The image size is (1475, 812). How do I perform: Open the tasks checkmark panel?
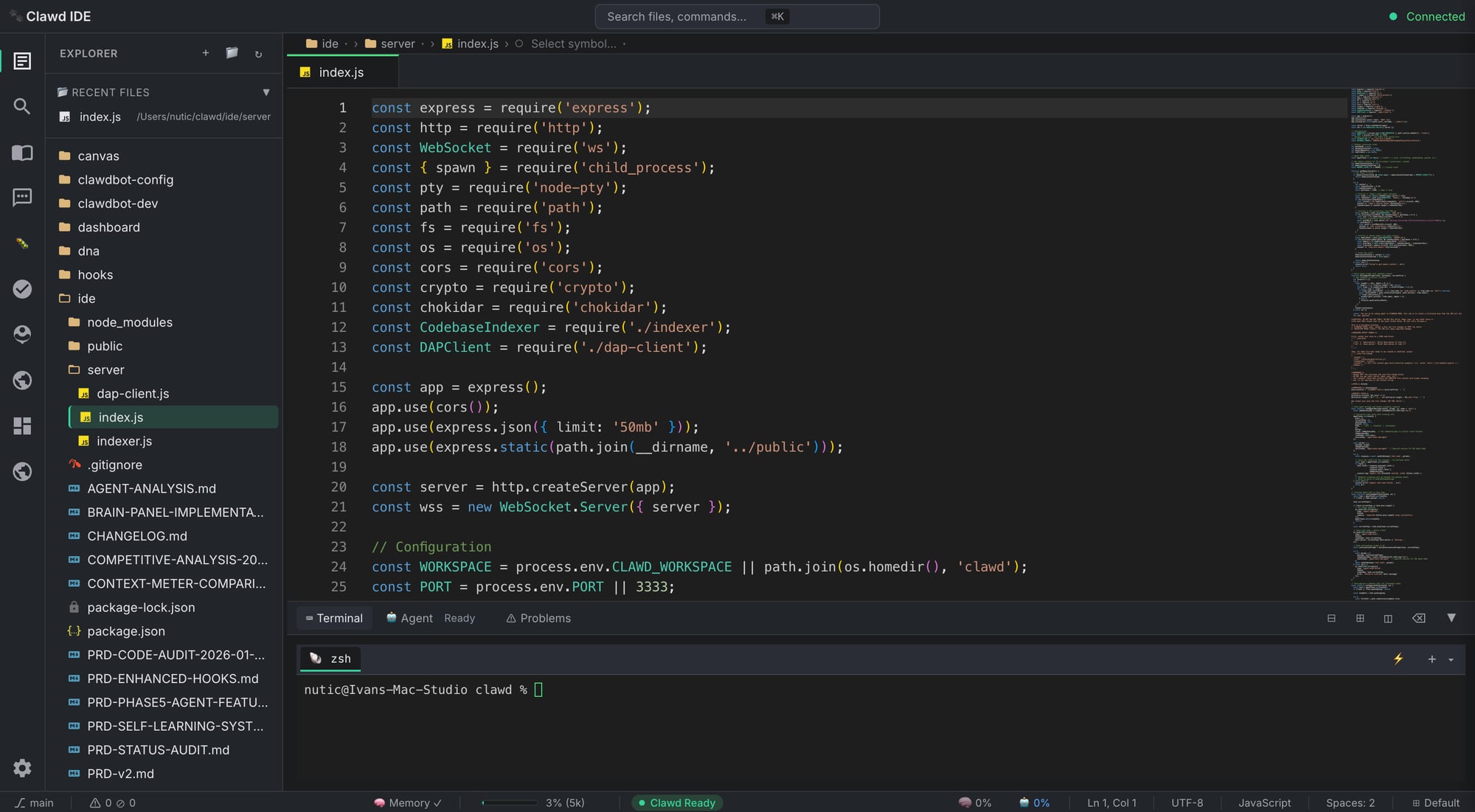click(x=22, y=289)
